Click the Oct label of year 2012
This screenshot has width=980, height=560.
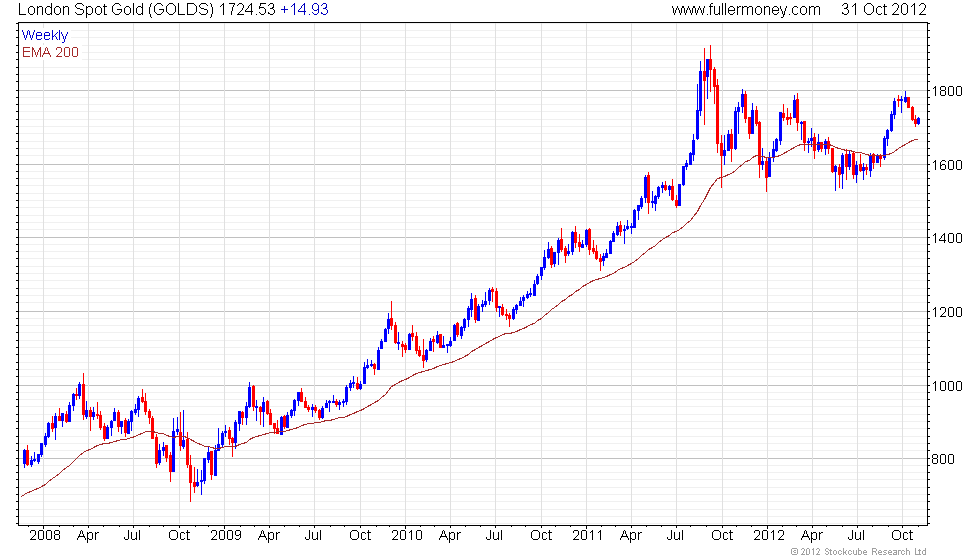tap(902, 536)
